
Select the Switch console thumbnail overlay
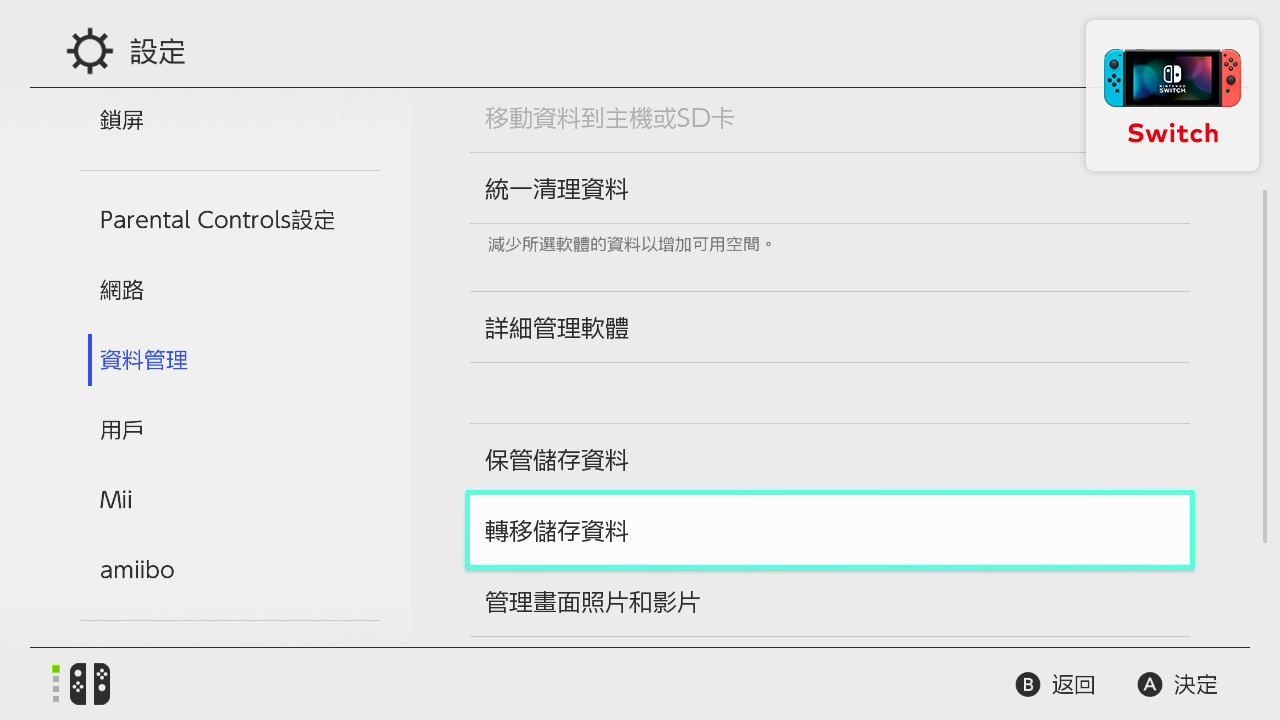(x=1171, y=76)
